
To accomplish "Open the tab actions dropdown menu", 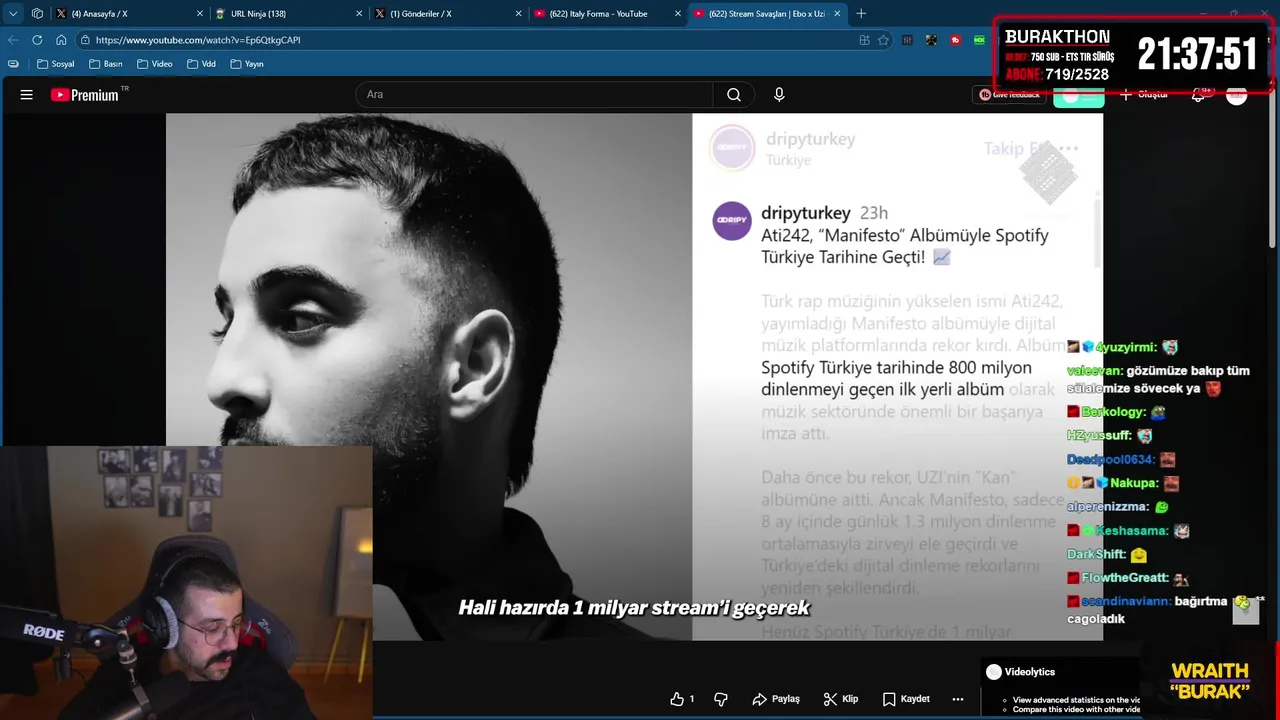I will (13, 13).
